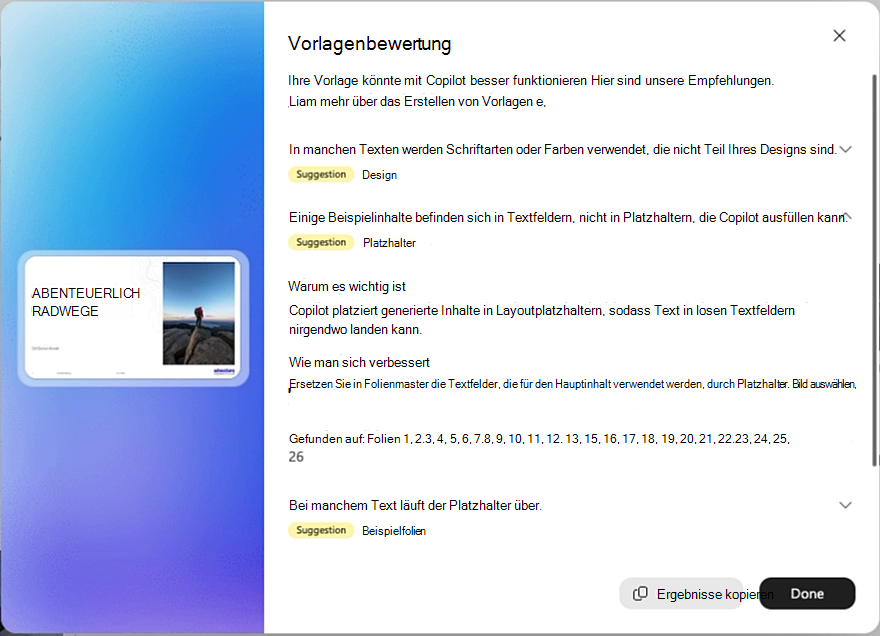Open link about Erstellen von Vorlagen
The width and height of the screenshot is (880, 636).
pos(417,102)
